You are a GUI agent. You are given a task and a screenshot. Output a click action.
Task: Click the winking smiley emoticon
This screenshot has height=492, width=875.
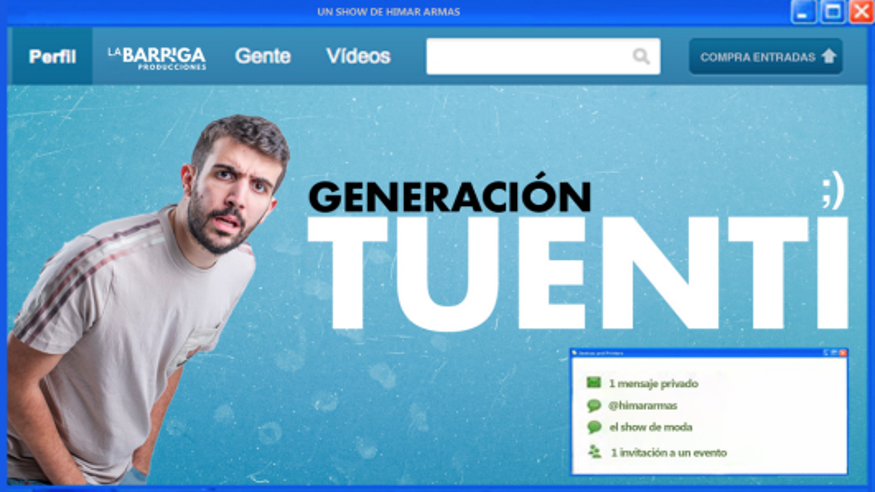click(832, 190)
